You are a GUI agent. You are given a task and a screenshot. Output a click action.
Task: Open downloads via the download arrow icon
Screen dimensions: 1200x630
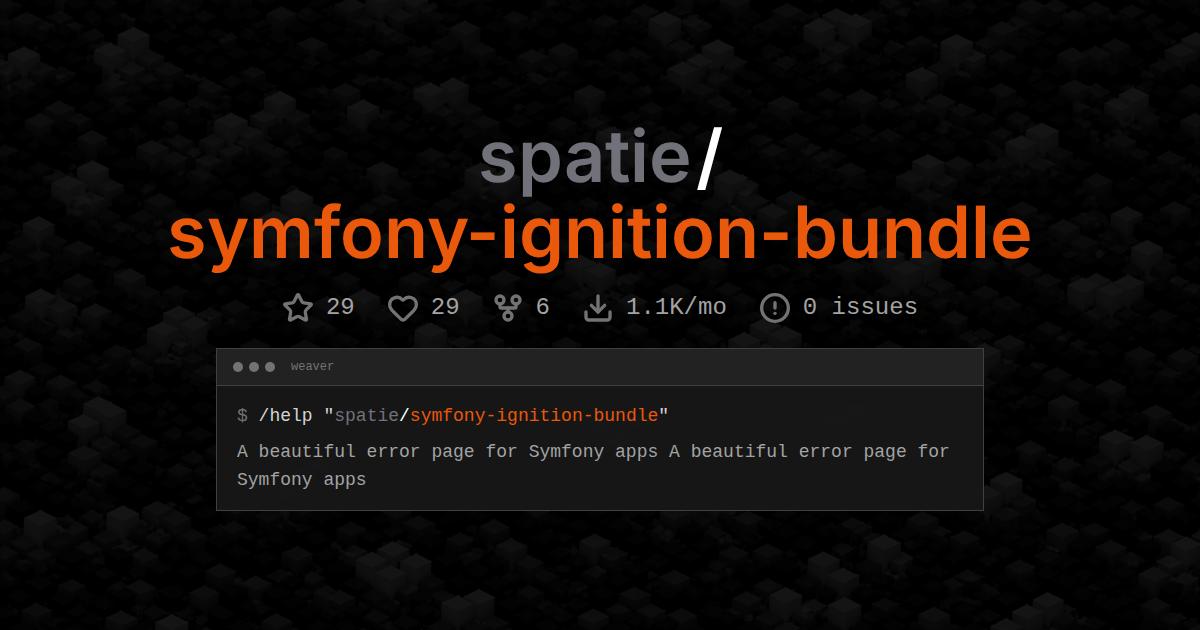[x=597, y=307]
